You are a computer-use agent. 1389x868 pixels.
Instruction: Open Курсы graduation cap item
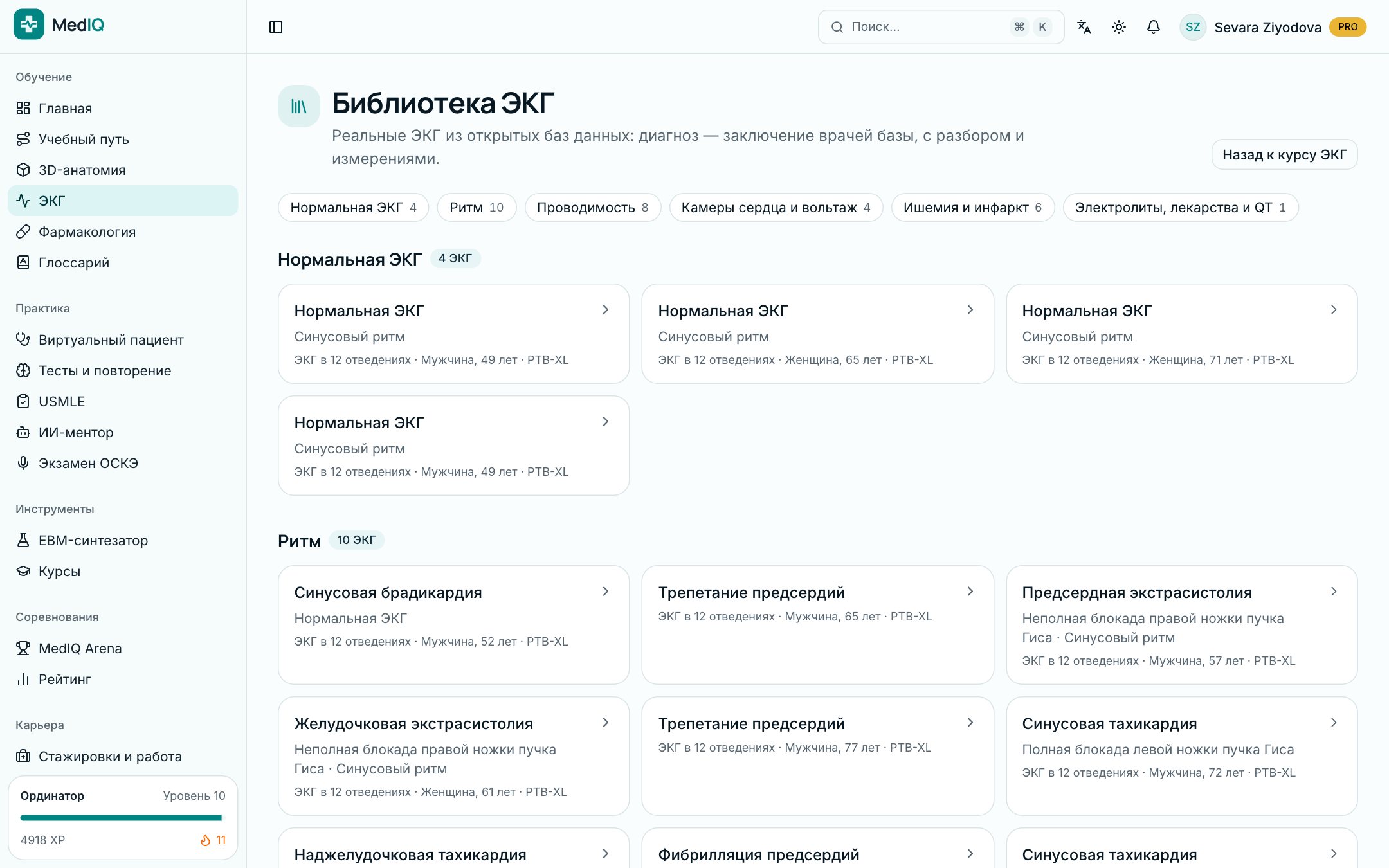tap(123, 571)
